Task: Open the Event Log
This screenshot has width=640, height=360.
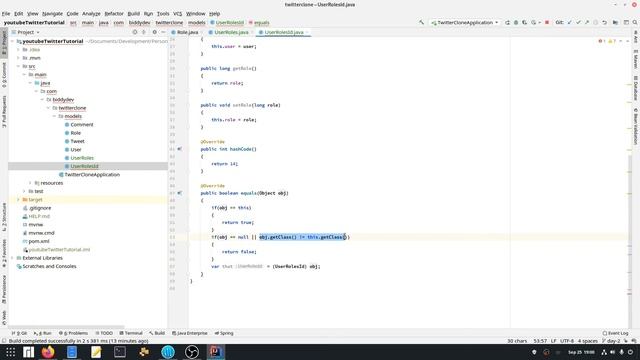Action: [616, 333]
